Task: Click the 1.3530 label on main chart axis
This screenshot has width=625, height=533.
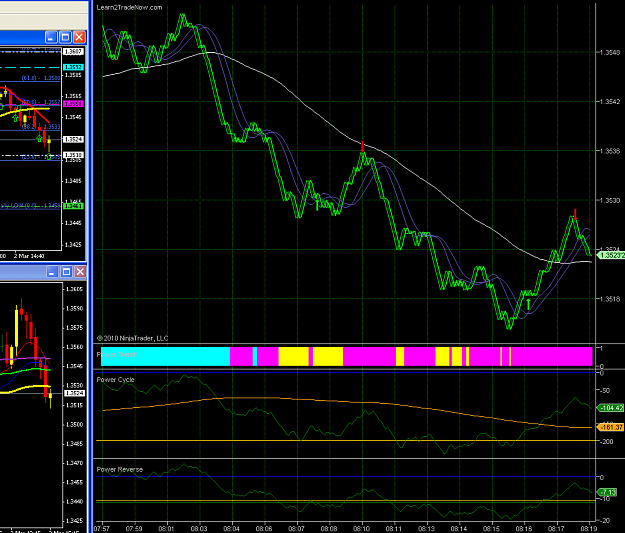Action: pyautogui.click(x=610, y=200)
